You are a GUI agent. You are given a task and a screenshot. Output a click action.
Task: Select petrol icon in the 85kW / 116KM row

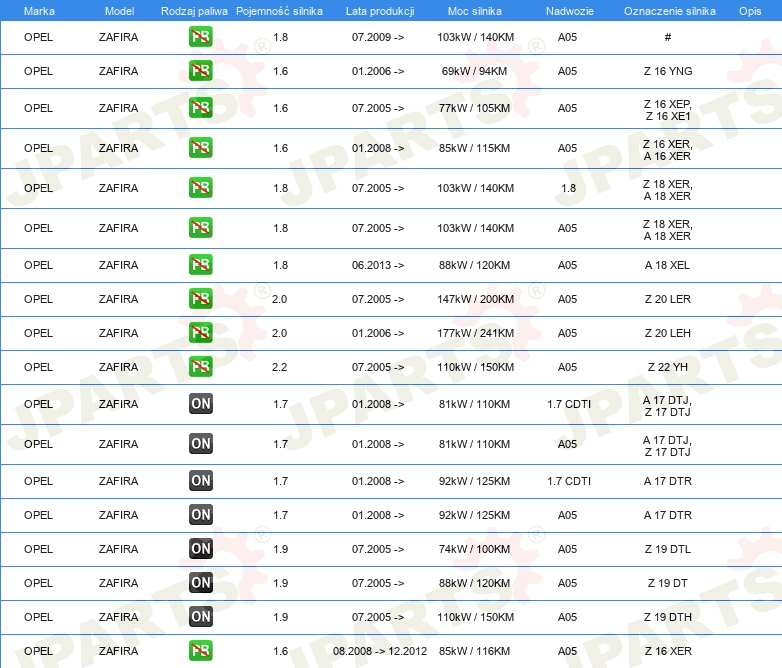point(200,650)
